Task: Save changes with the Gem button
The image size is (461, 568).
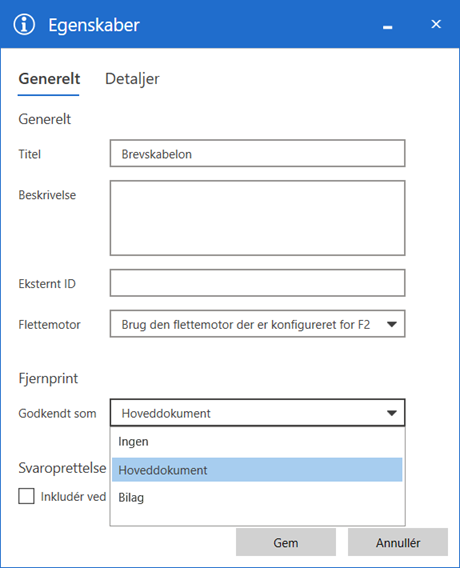Action: click(286, 542)
